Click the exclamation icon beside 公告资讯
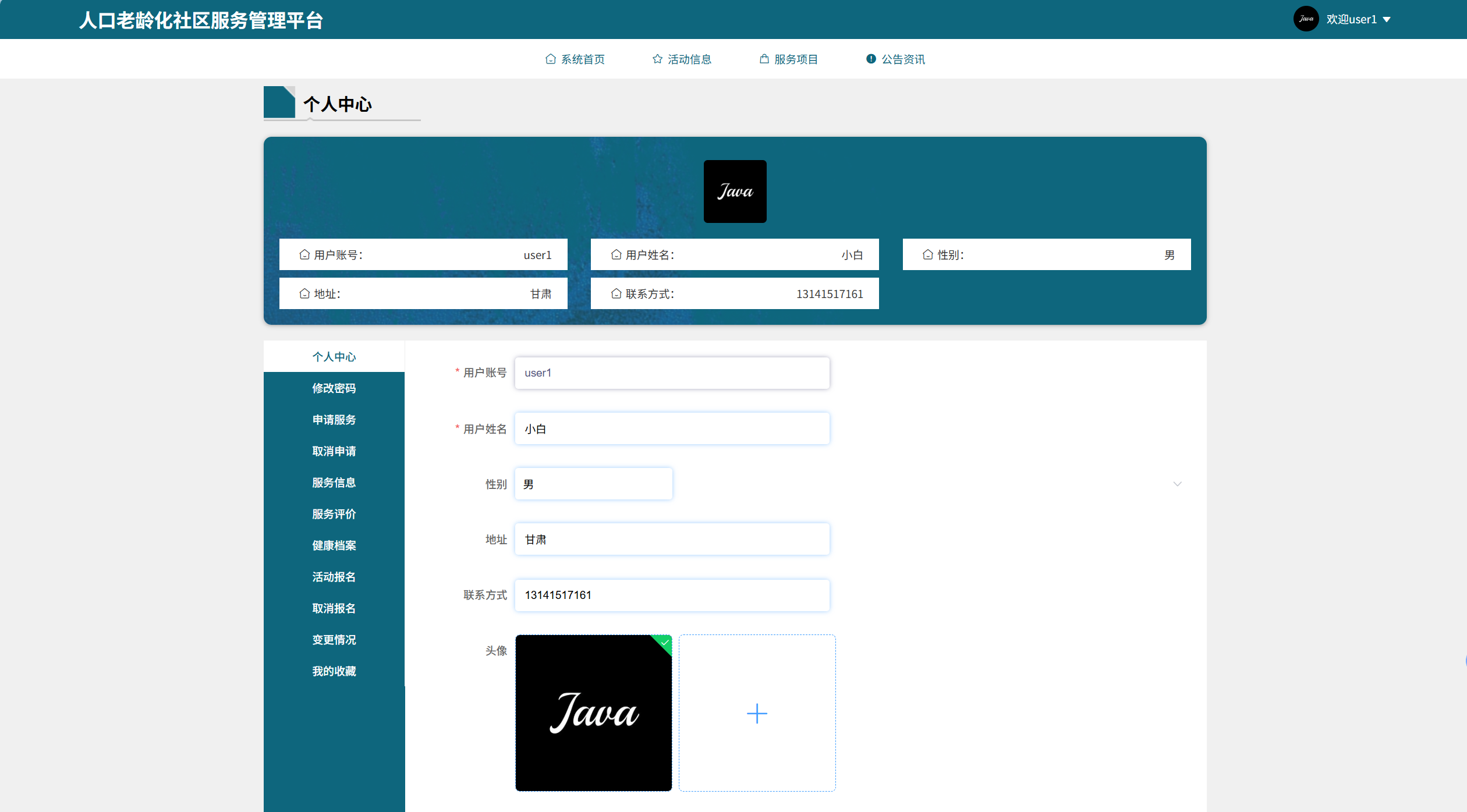Viewport: 1467px width, 812px height. pos(871,59)
